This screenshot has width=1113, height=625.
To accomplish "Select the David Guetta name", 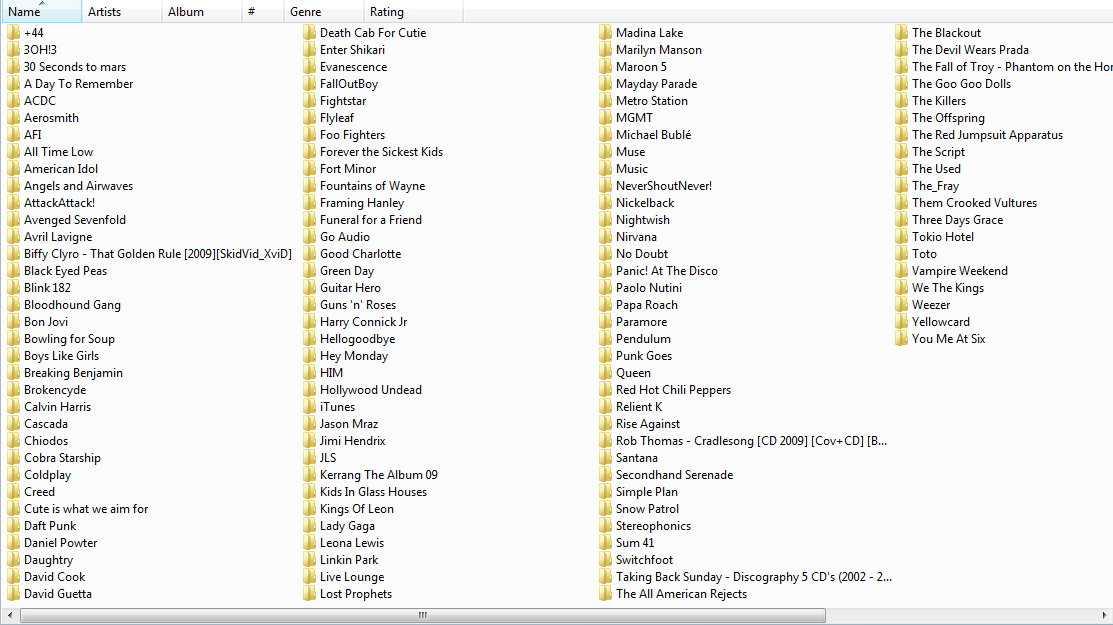I will coord(57,594).
